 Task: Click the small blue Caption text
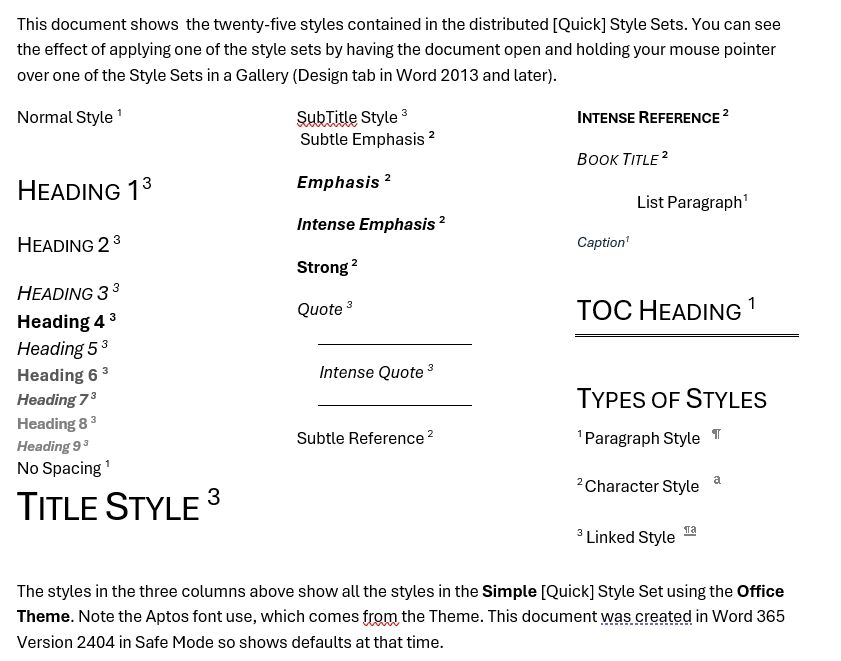click(x=600, y=243)
